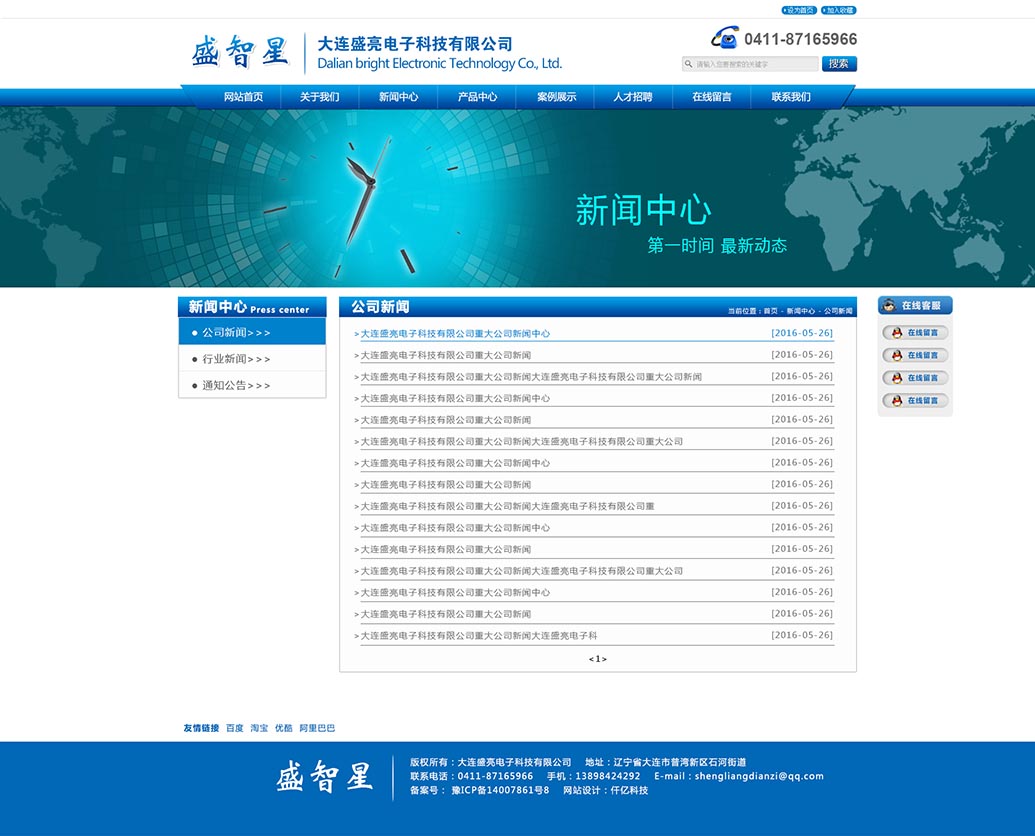Go to 产品中心 in the navigation bar
This screenshot has width=1035, height=836.
coord(477,97)
